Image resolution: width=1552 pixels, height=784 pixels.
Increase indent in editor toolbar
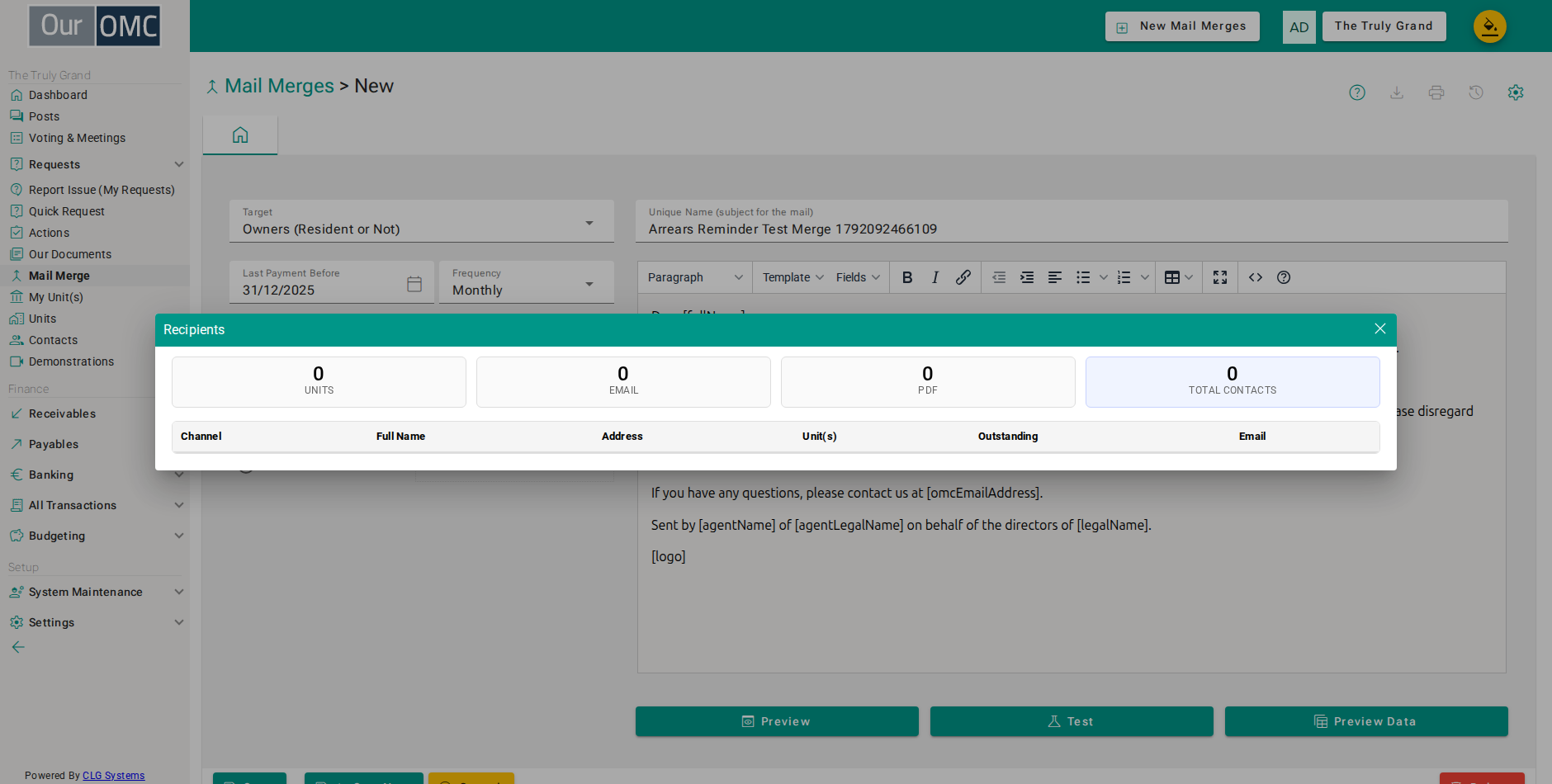click(1027, 277)
